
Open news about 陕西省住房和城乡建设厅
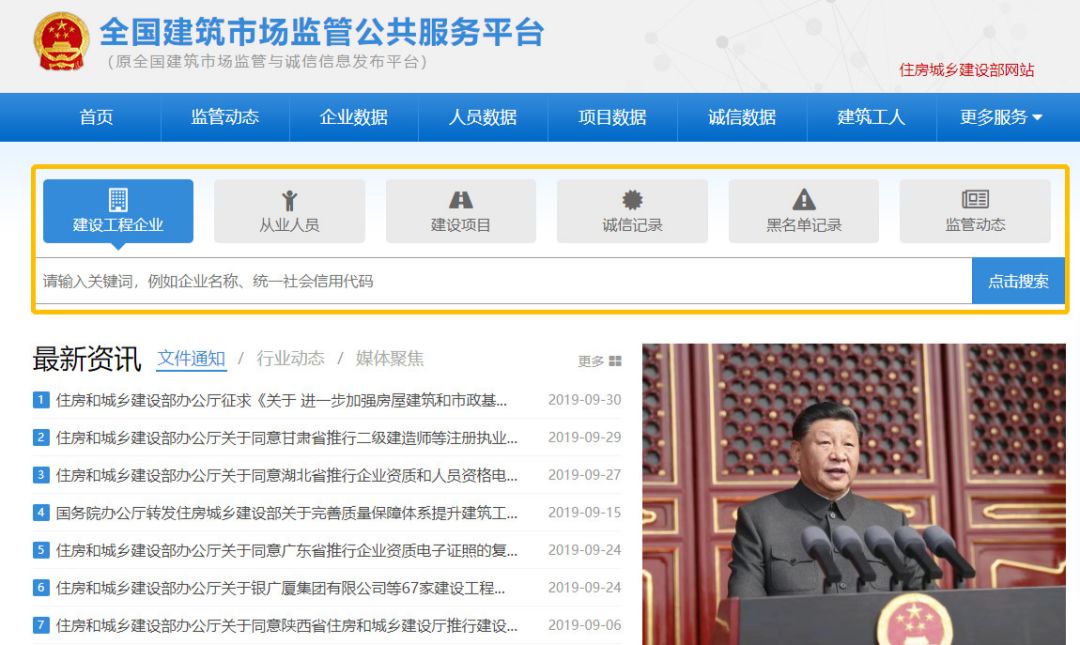tap(287, 626)
